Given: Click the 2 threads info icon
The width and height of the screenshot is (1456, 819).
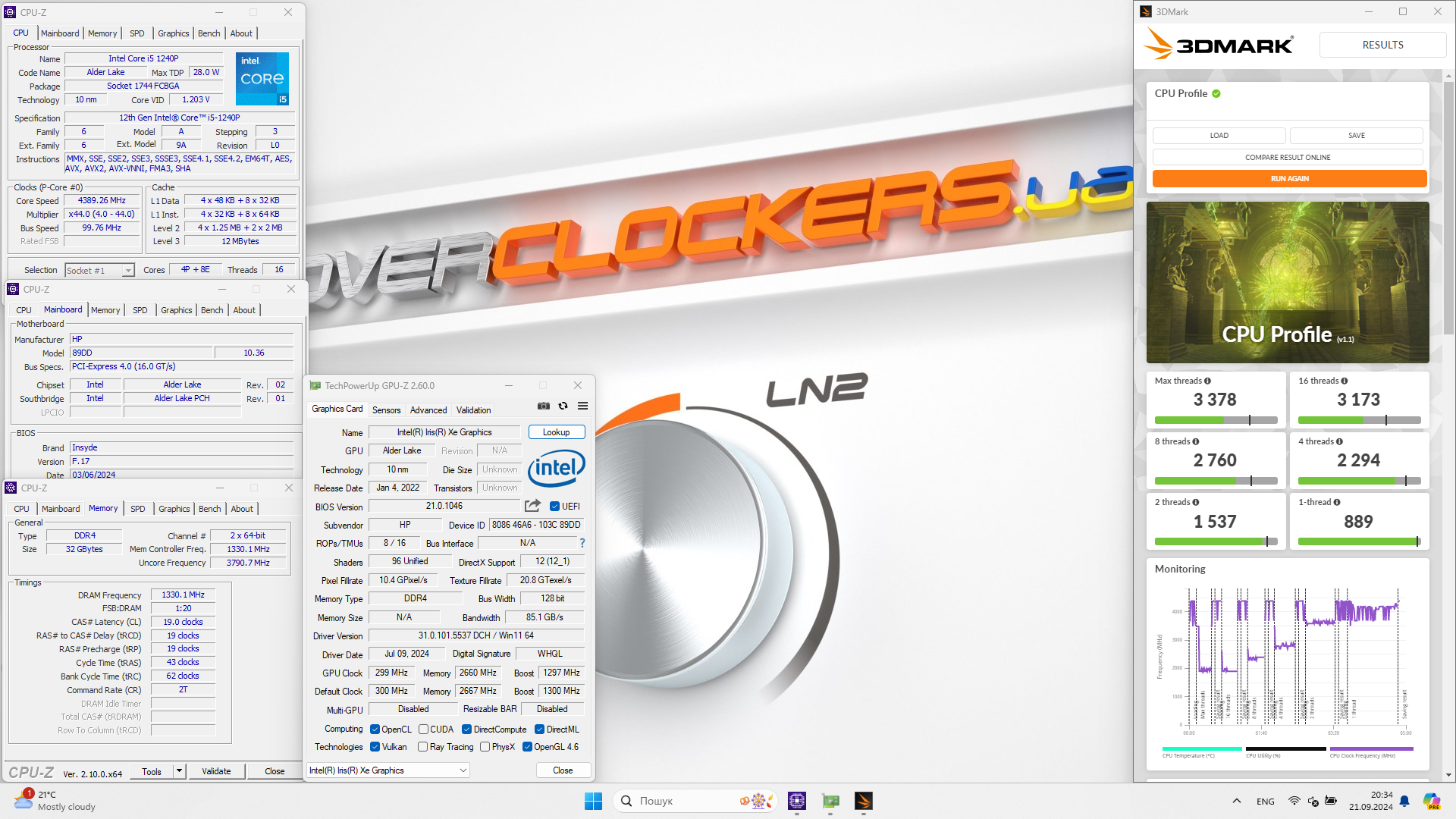Looking at the screenshot, I should [1196, 502].
